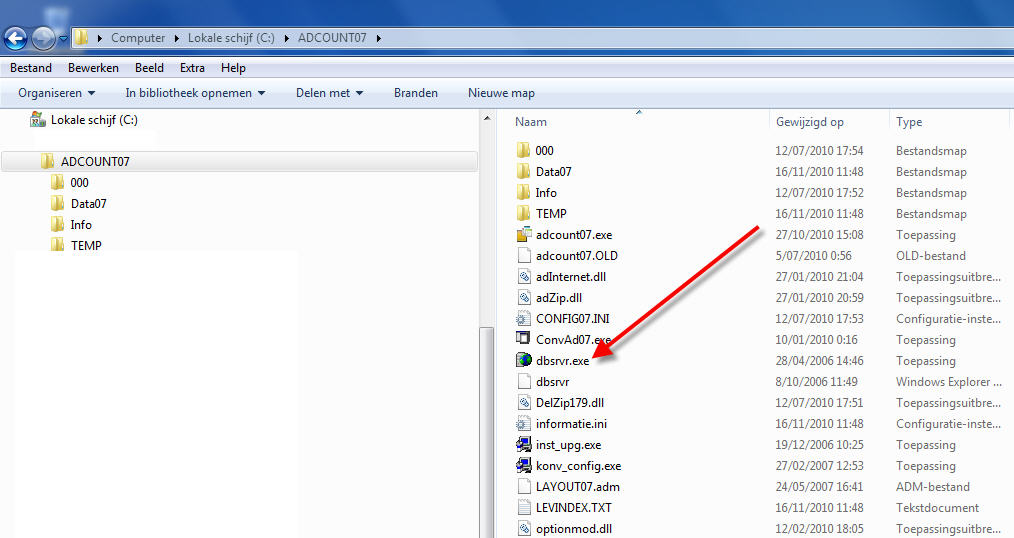
Task: Click the TEMP folder icon in file list
Action: 524,214
